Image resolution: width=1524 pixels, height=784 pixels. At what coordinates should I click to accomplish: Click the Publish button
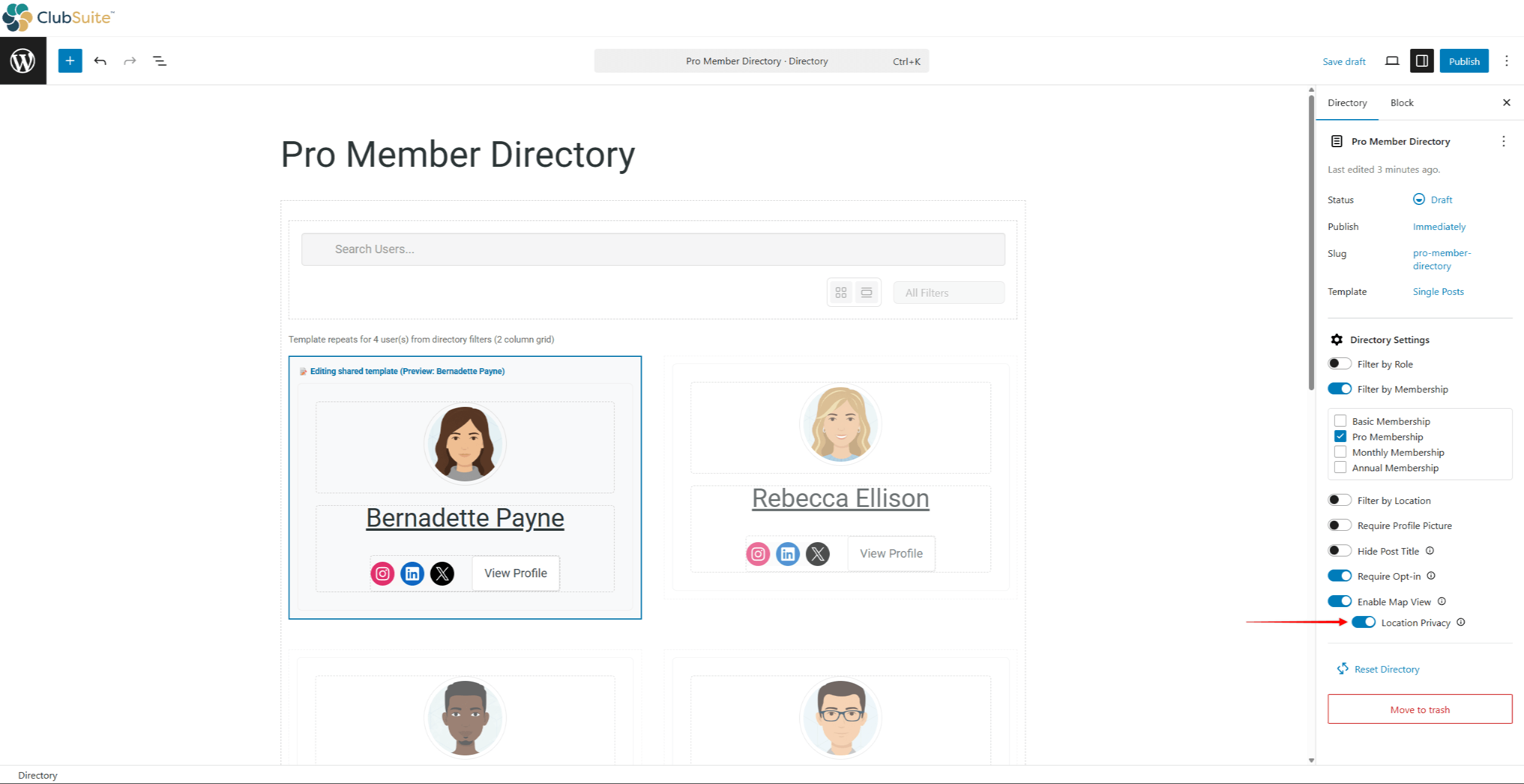pos(1464,61)
